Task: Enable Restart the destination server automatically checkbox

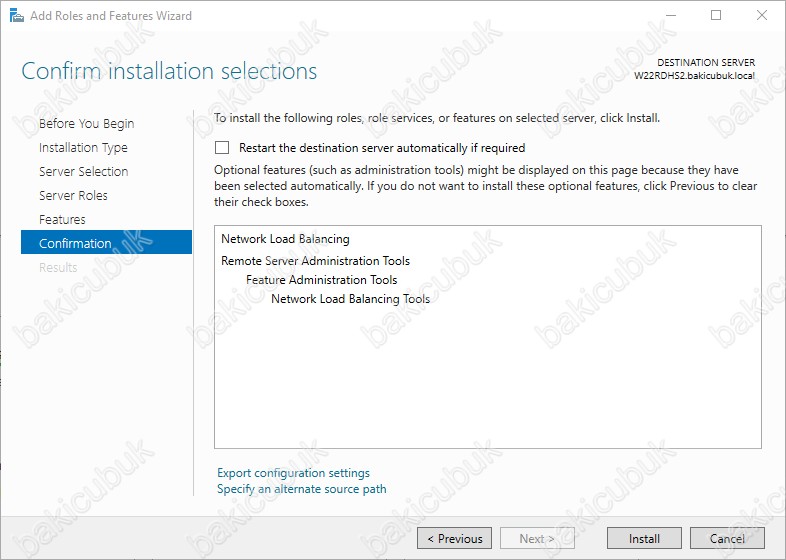Action: click(x=222, y=147)
